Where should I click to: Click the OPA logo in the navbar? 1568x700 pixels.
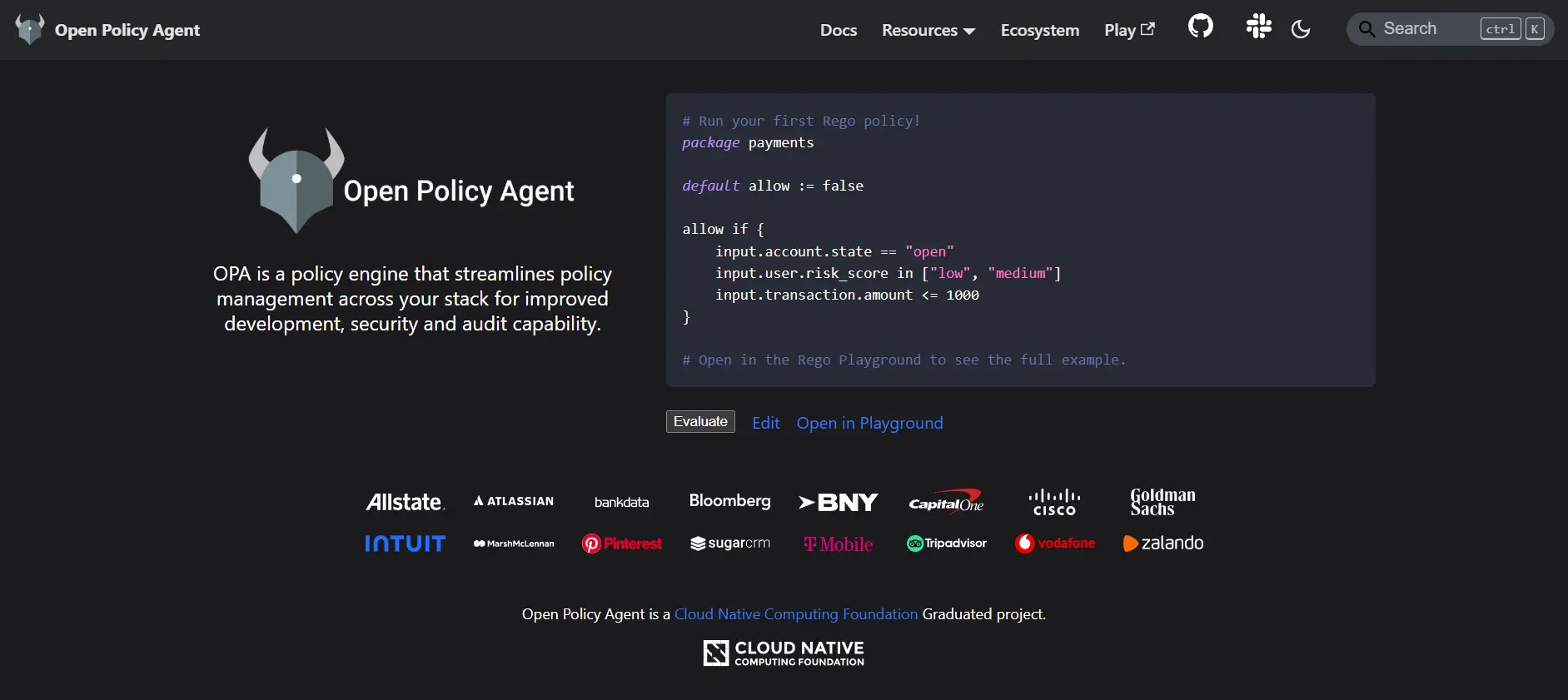click(x=30, y=29)
